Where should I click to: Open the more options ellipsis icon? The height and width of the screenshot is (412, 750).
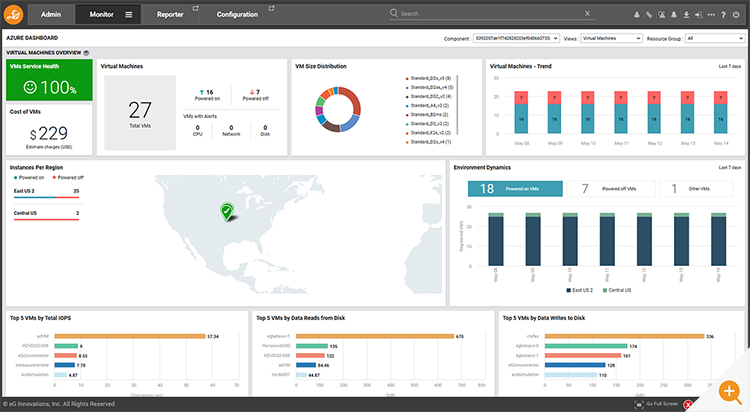(x=711, y=15)
